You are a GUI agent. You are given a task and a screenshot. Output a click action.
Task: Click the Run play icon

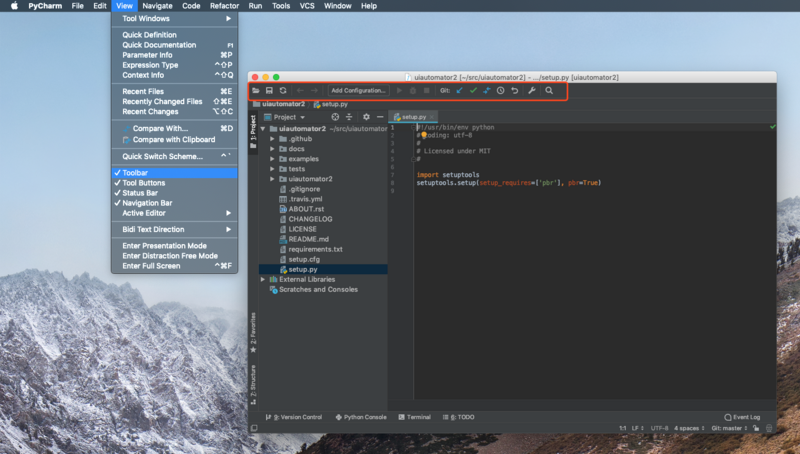(x=399, y=90)
